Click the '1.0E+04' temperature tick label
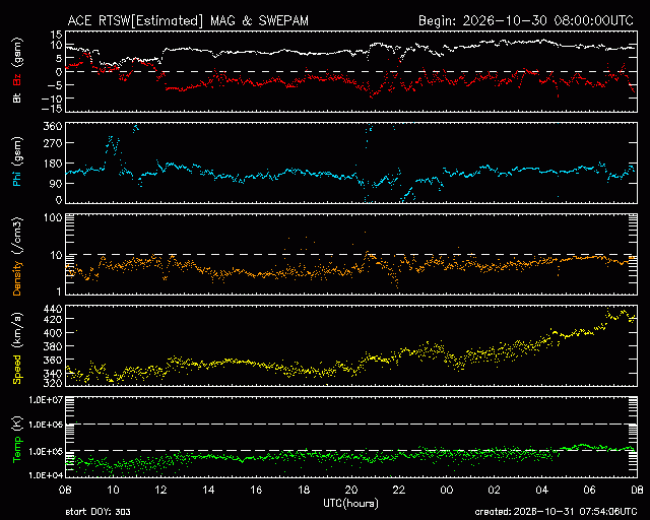Screen dimensions: 650x520 (x=46, y=475)
